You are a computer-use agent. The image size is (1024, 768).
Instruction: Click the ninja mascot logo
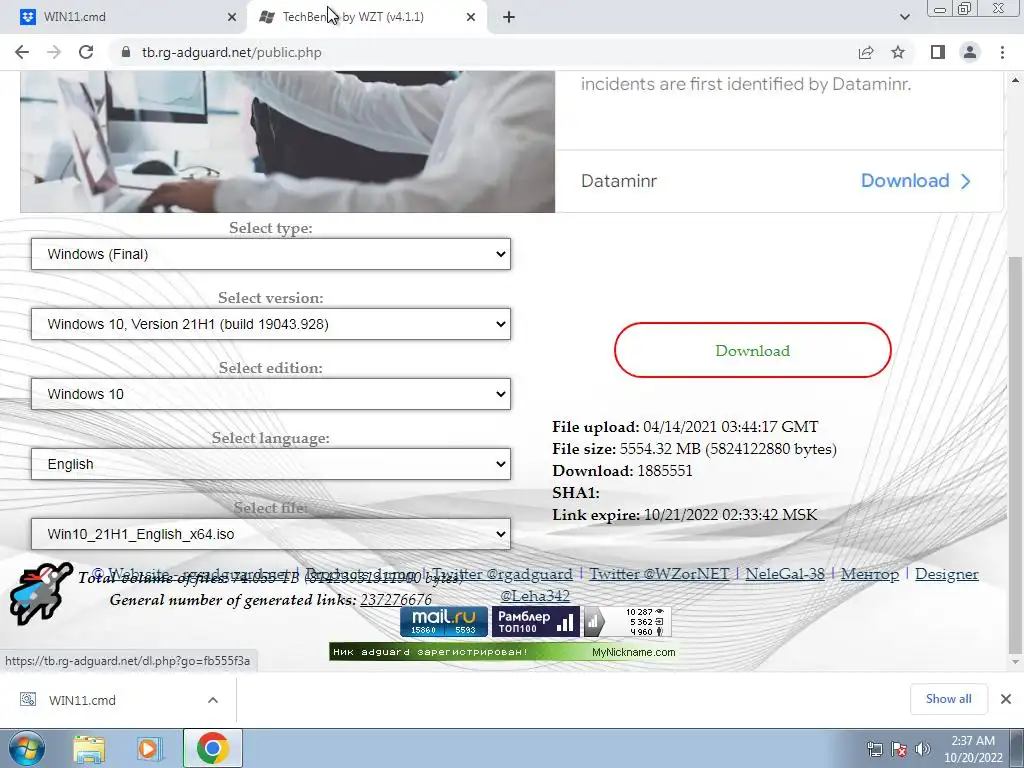40,593
